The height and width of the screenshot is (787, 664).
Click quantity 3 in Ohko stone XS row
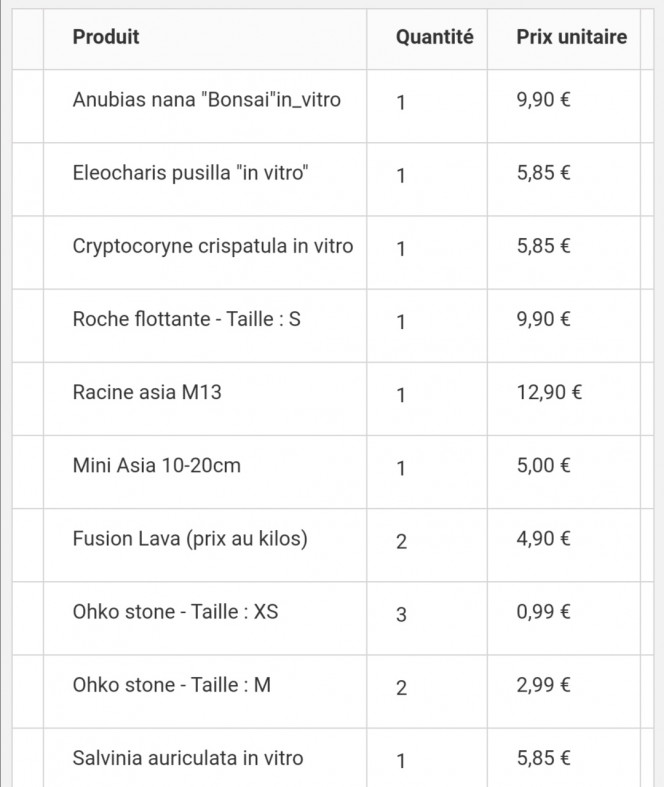[x=401, y=614]
